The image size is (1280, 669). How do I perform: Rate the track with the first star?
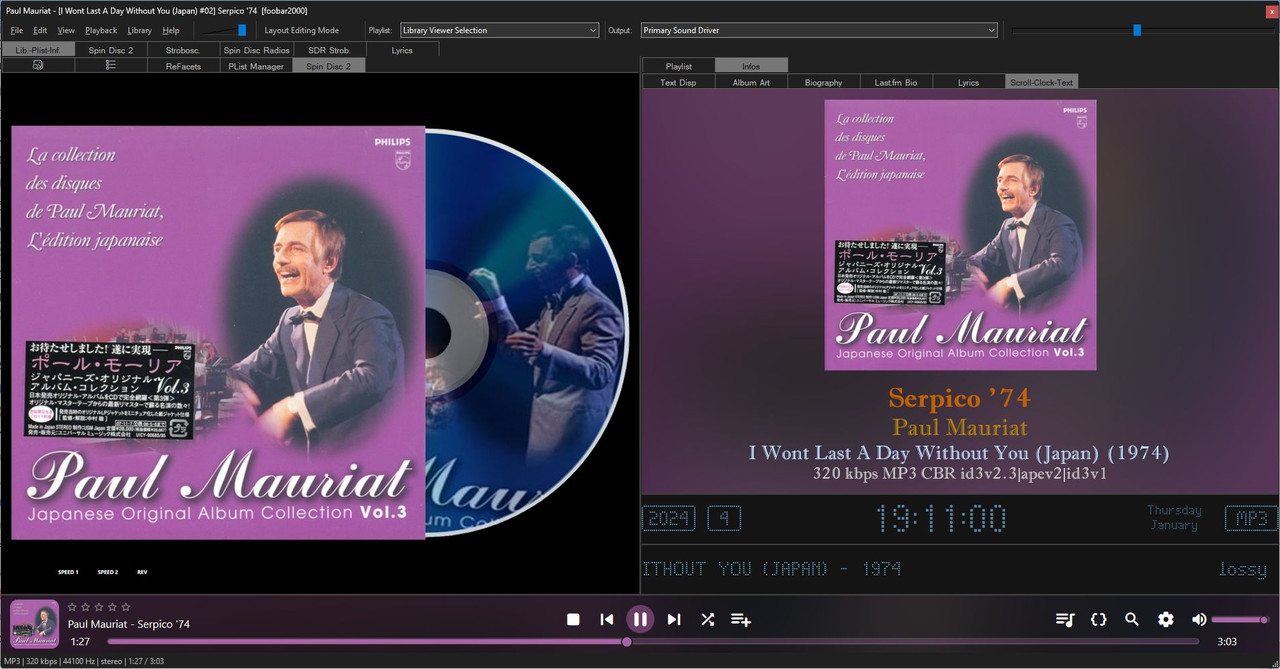click(x=72, y=606)
